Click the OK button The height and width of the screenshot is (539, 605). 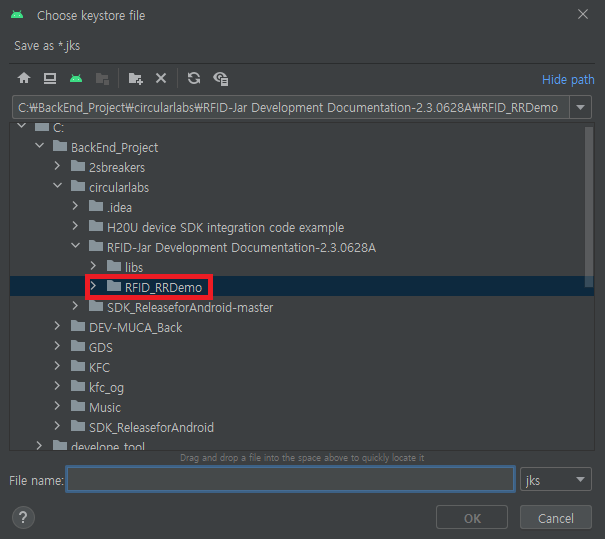[472, 517]
